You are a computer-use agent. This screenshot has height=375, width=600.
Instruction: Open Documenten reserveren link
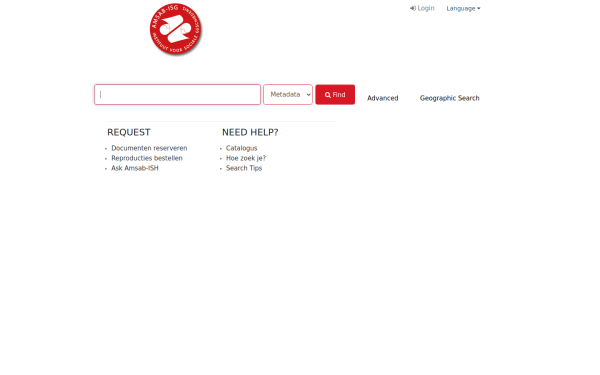149,148
